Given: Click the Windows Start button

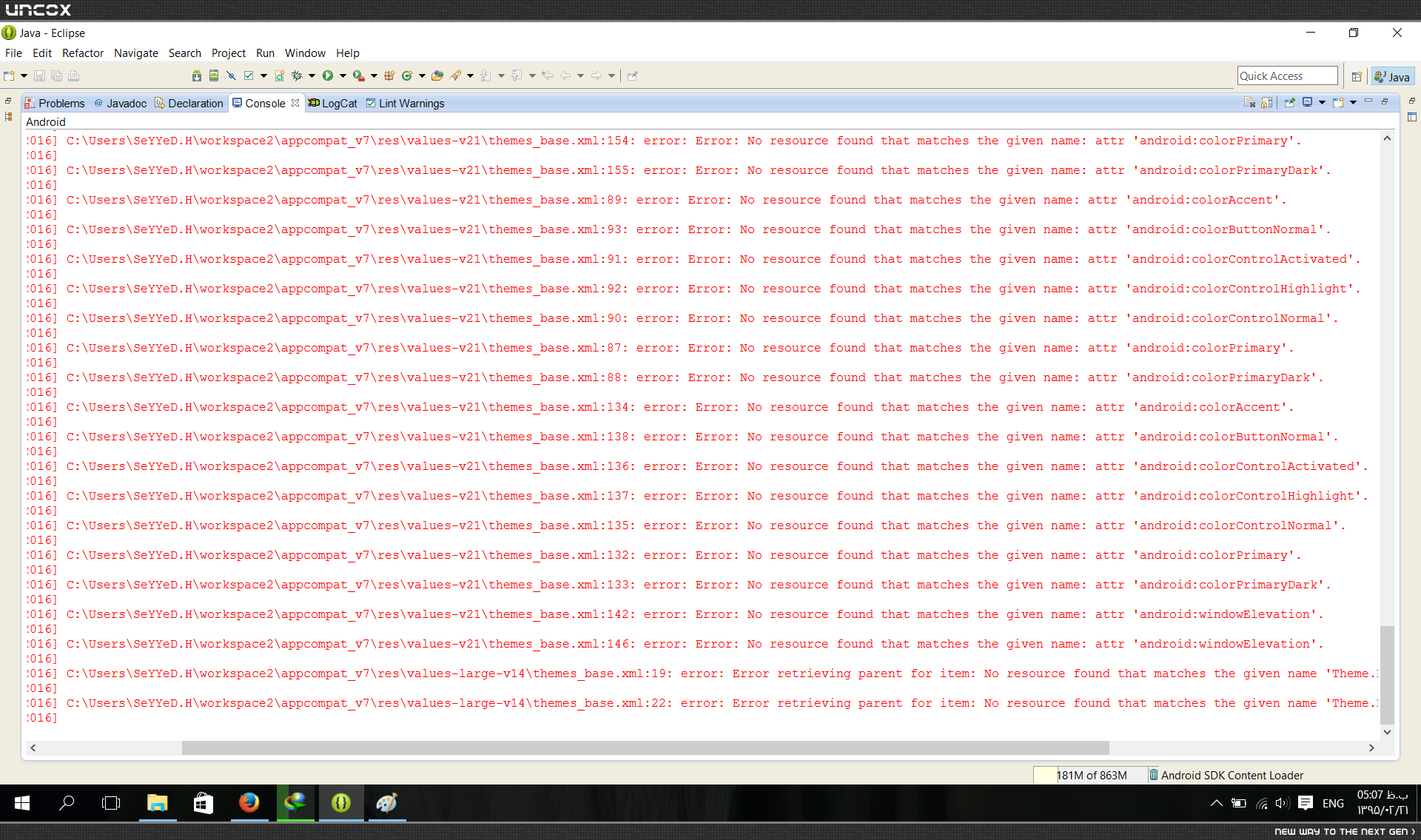Looking at the screenshot, I should (x=22, y=803).
